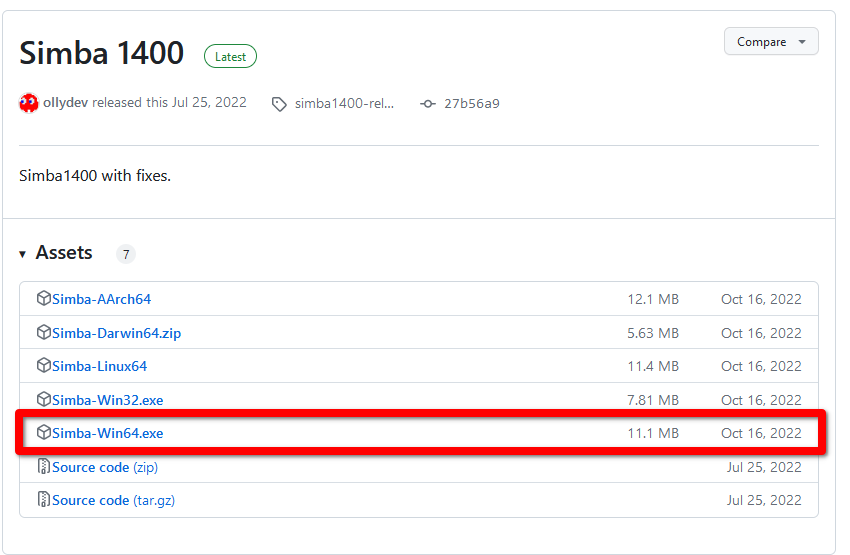Click the package icon for Simba-Darwin64.zip

pos(43,332)
